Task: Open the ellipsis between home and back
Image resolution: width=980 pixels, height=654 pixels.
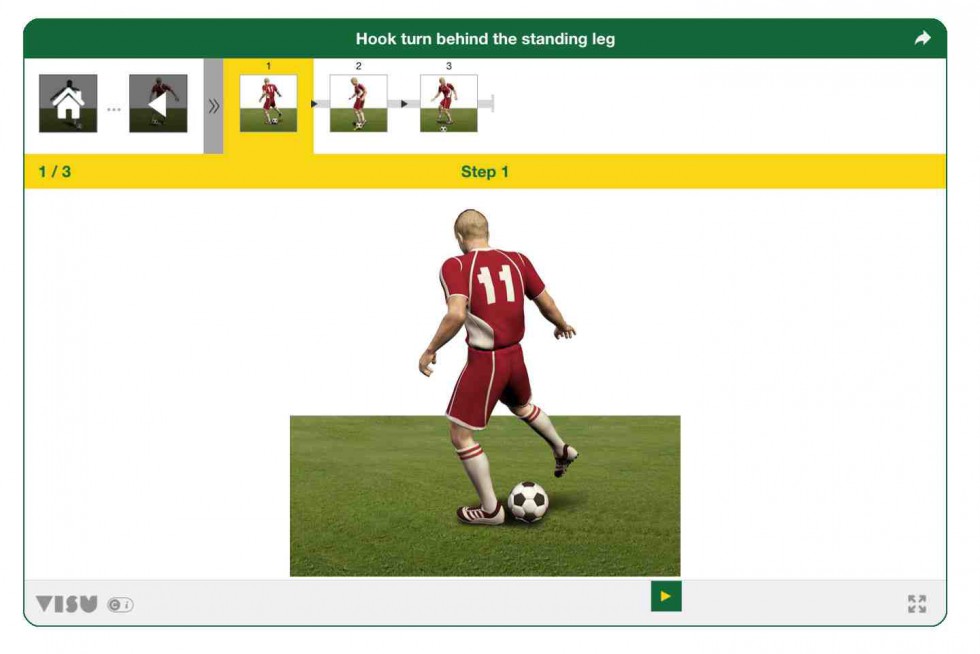Action: tap(114, 109)
